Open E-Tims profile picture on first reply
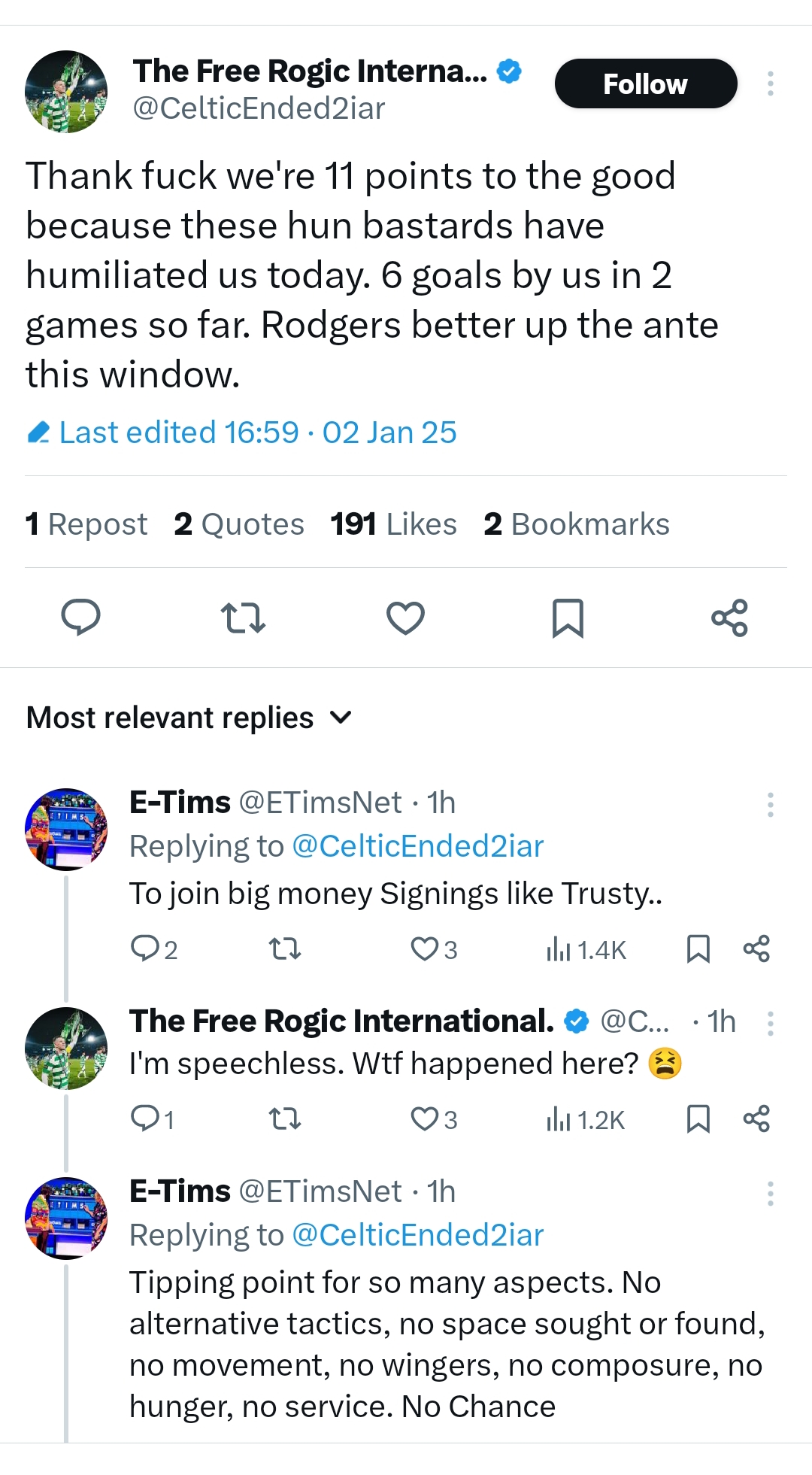Screen dimensions: 812x1475 pyautogui.click(x=66, y=829)
